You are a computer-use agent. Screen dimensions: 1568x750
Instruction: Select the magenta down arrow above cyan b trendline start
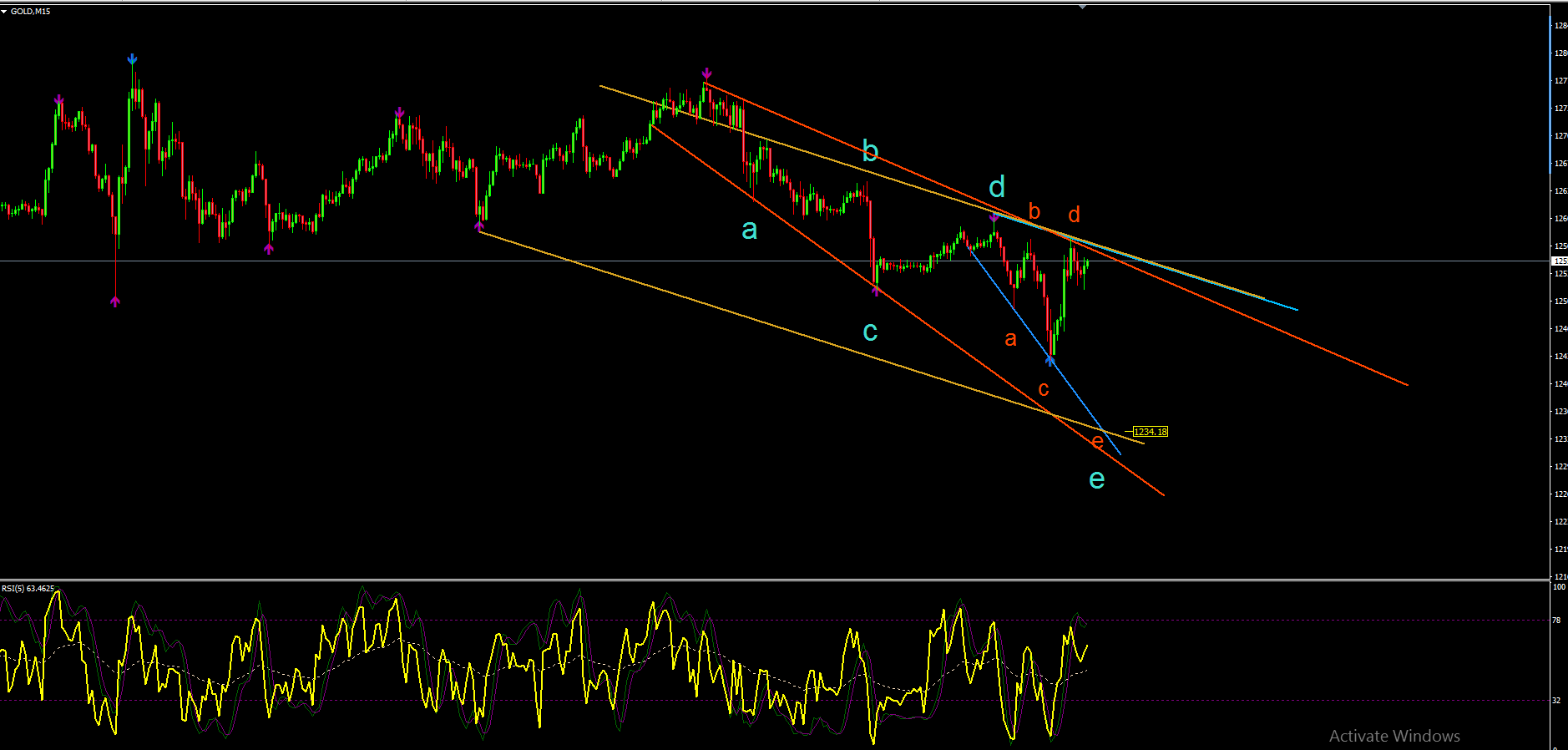pyautogui.click(x=707, y=73)
